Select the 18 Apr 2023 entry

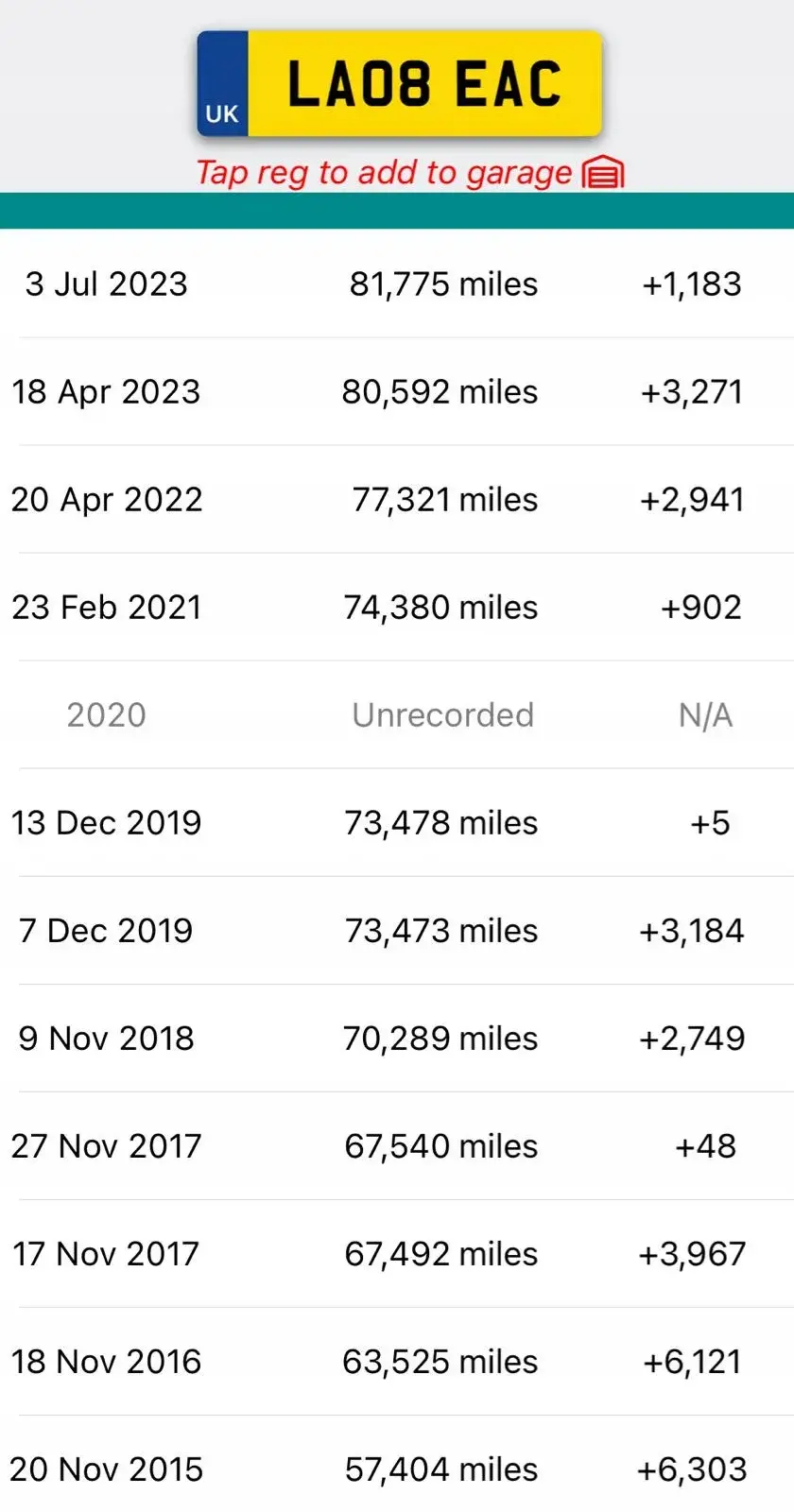coord(397,391)
